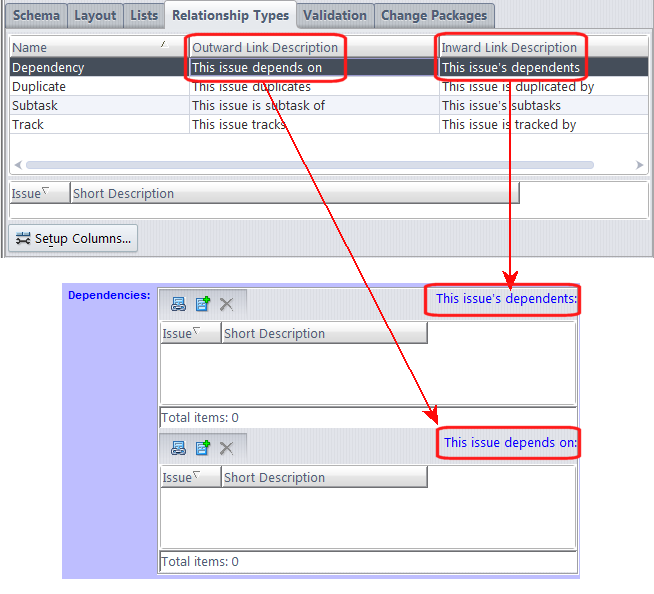654x594 pixels.
Task: Click Short Description header in dependents table
Action: coord(323,334)
